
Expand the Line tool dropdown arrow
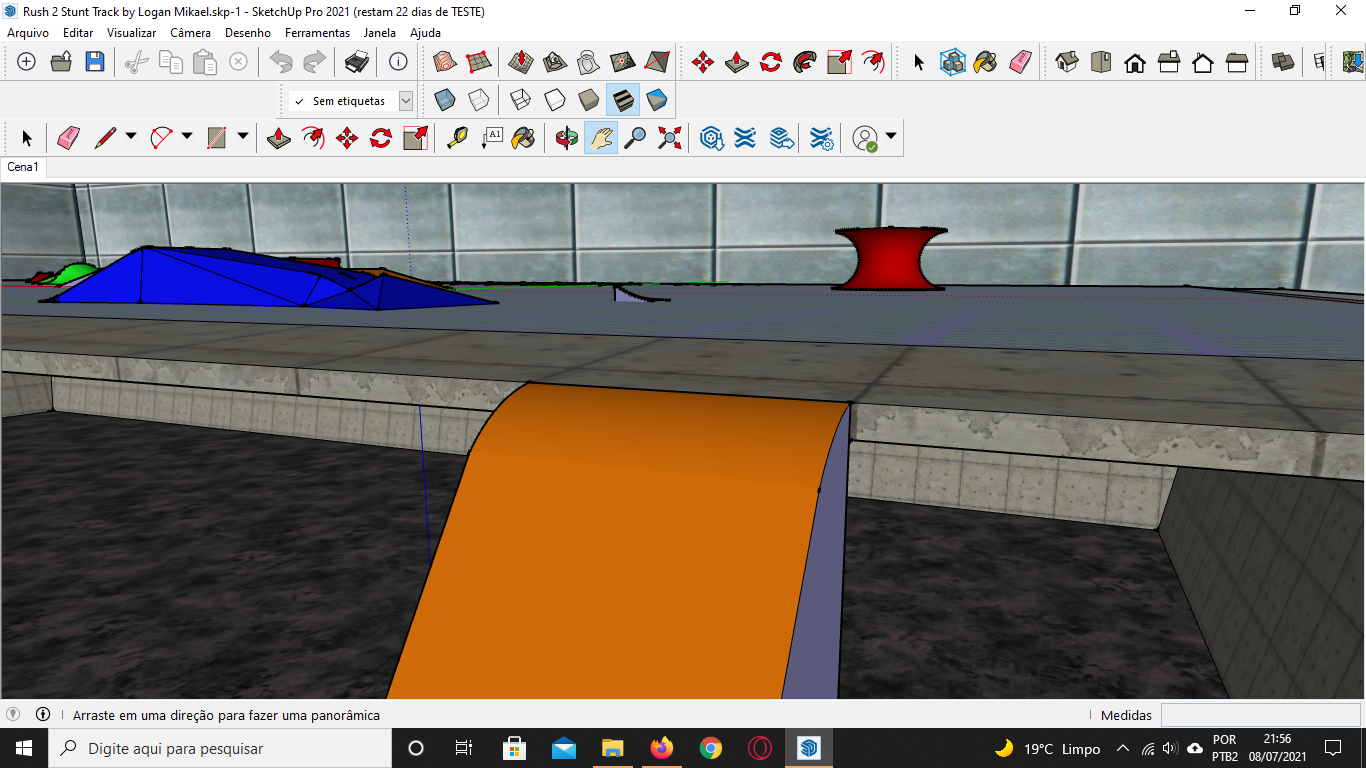tap(131, 136)
